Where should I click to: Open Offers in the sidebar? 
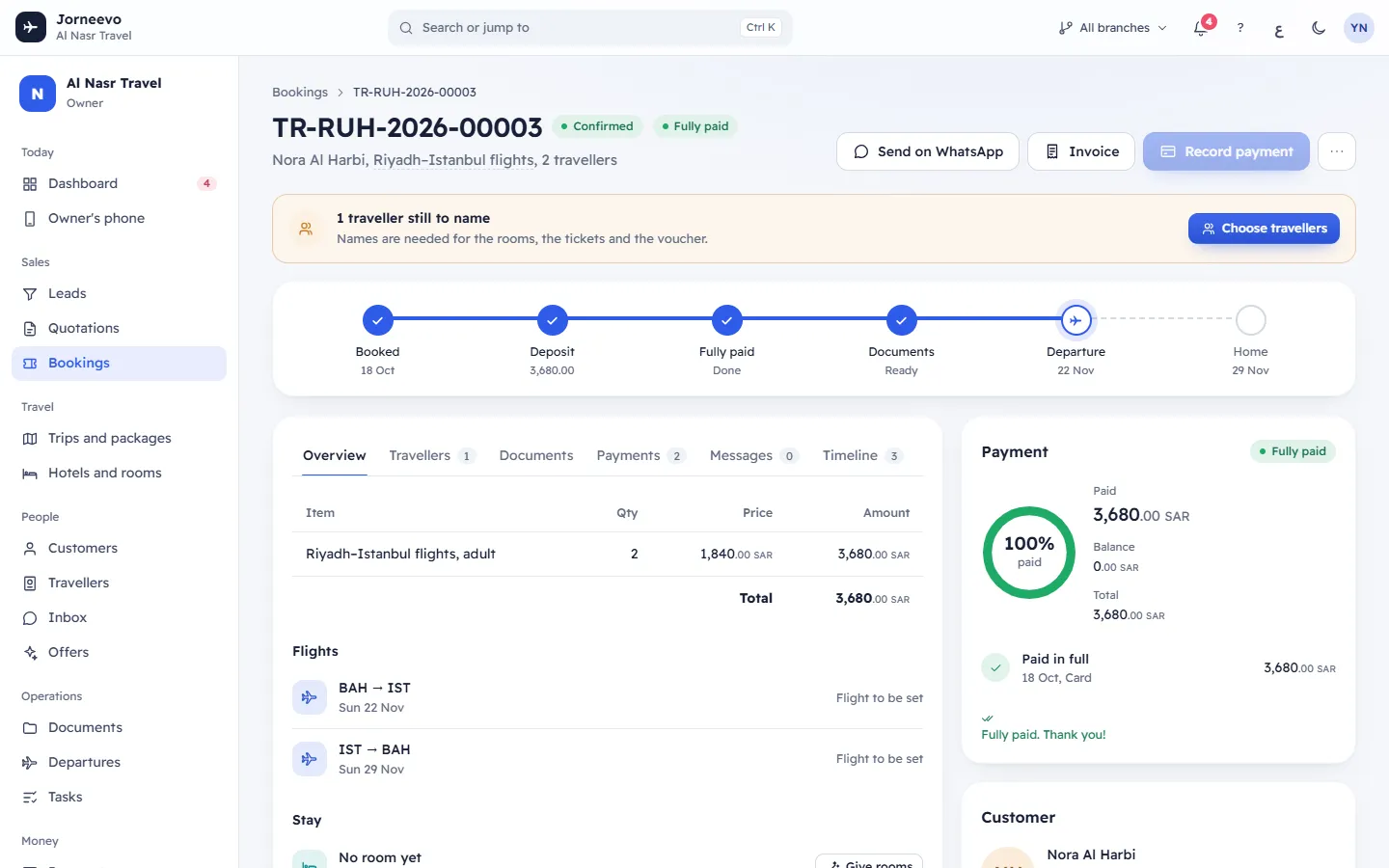point(119,652)
